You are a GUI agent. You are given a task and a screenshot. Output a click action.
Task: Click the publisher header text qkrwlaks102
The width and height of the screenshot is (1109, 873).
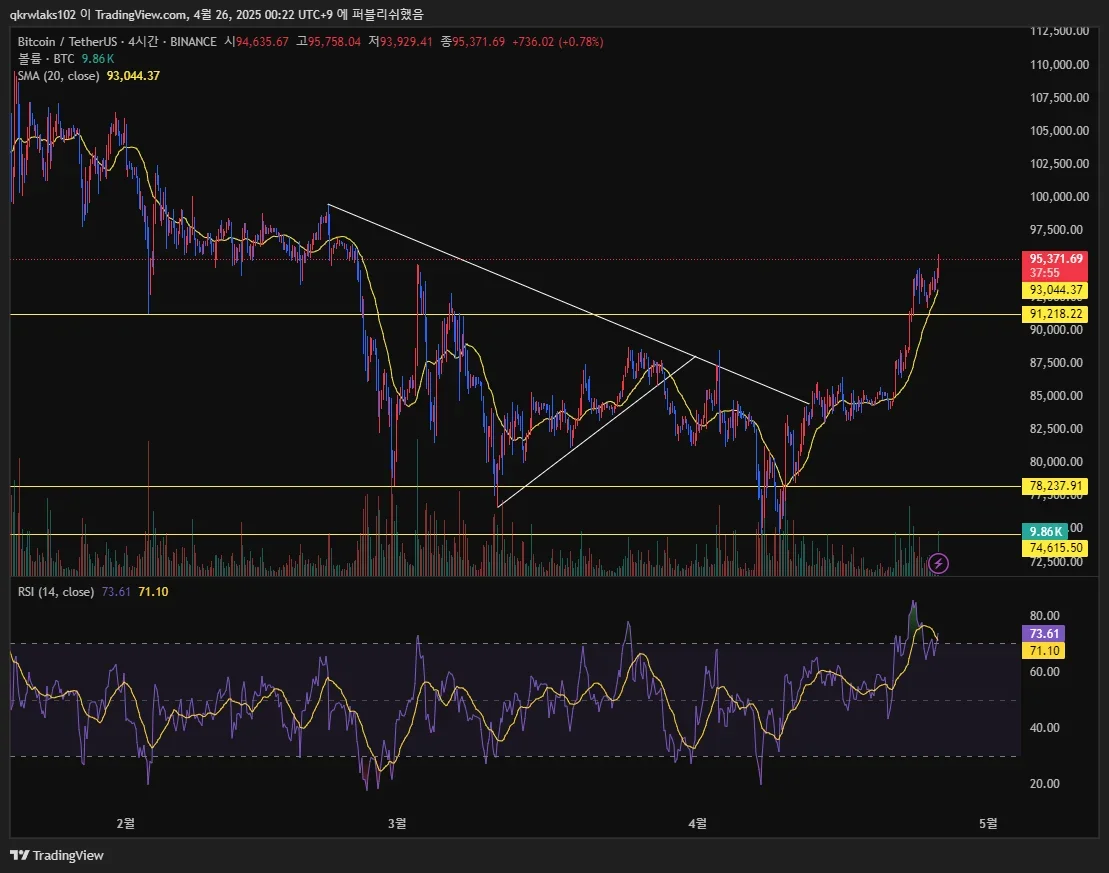click(x=42, y=14)
